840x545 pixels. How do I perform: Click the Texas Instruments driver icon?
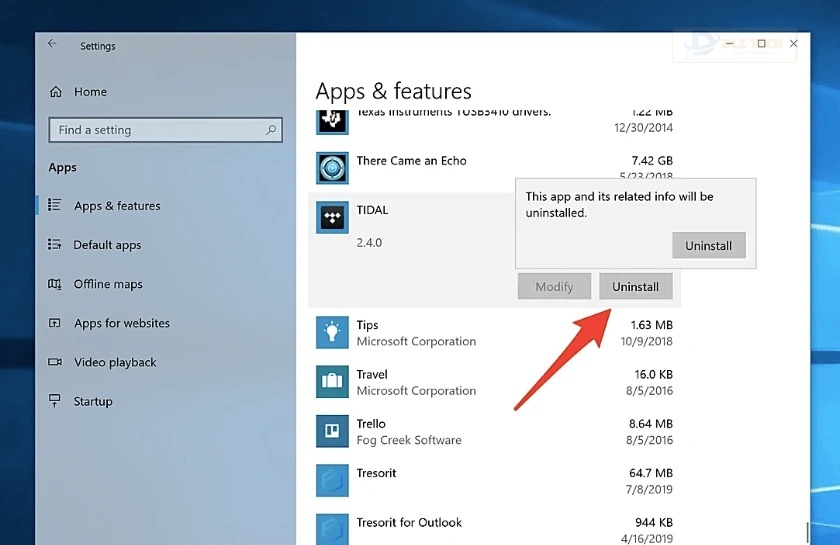click(332, 120)
